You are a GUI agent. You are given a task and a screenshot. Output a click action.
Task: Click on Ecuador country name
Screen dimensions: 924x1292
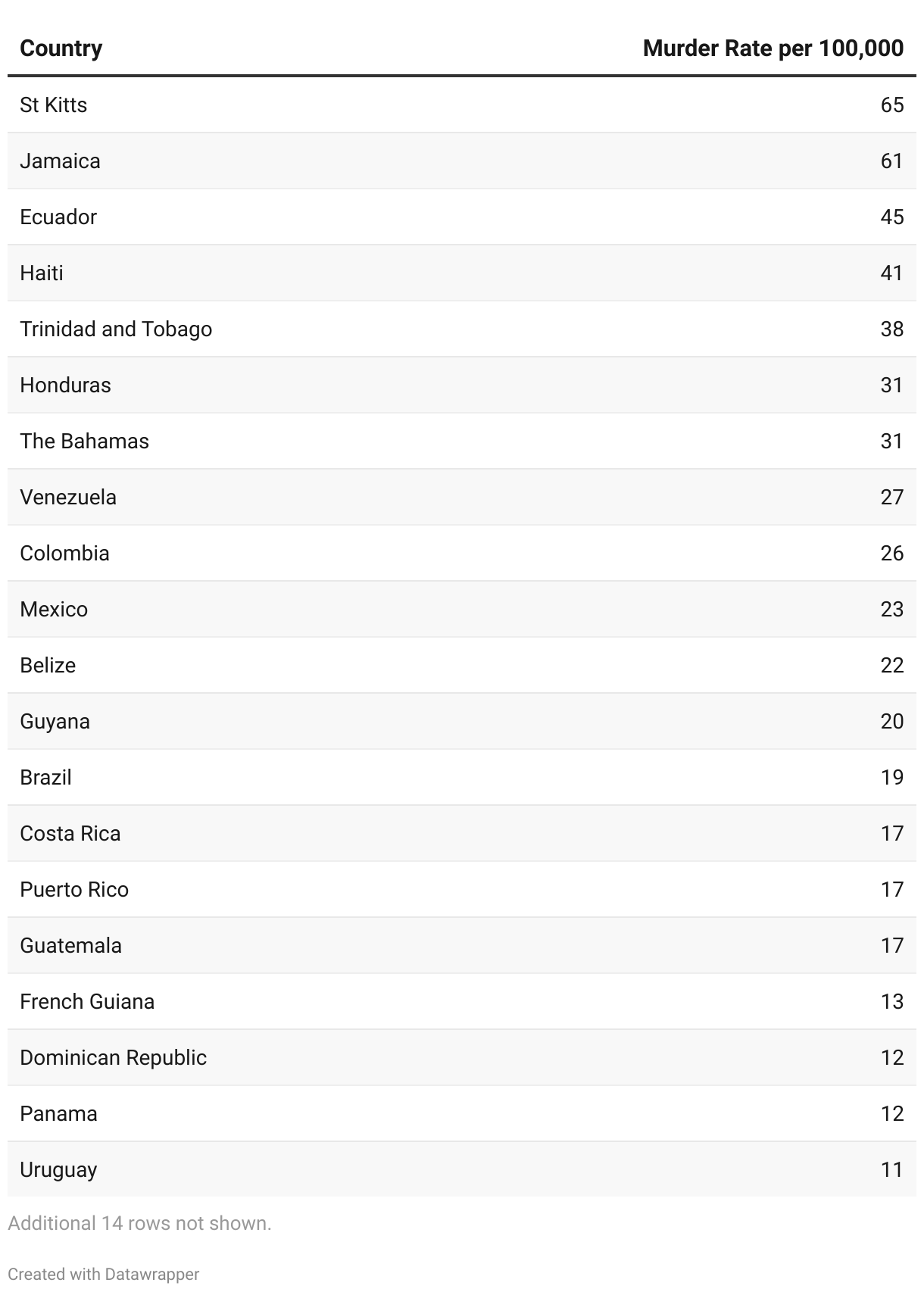tap(58, 217)
